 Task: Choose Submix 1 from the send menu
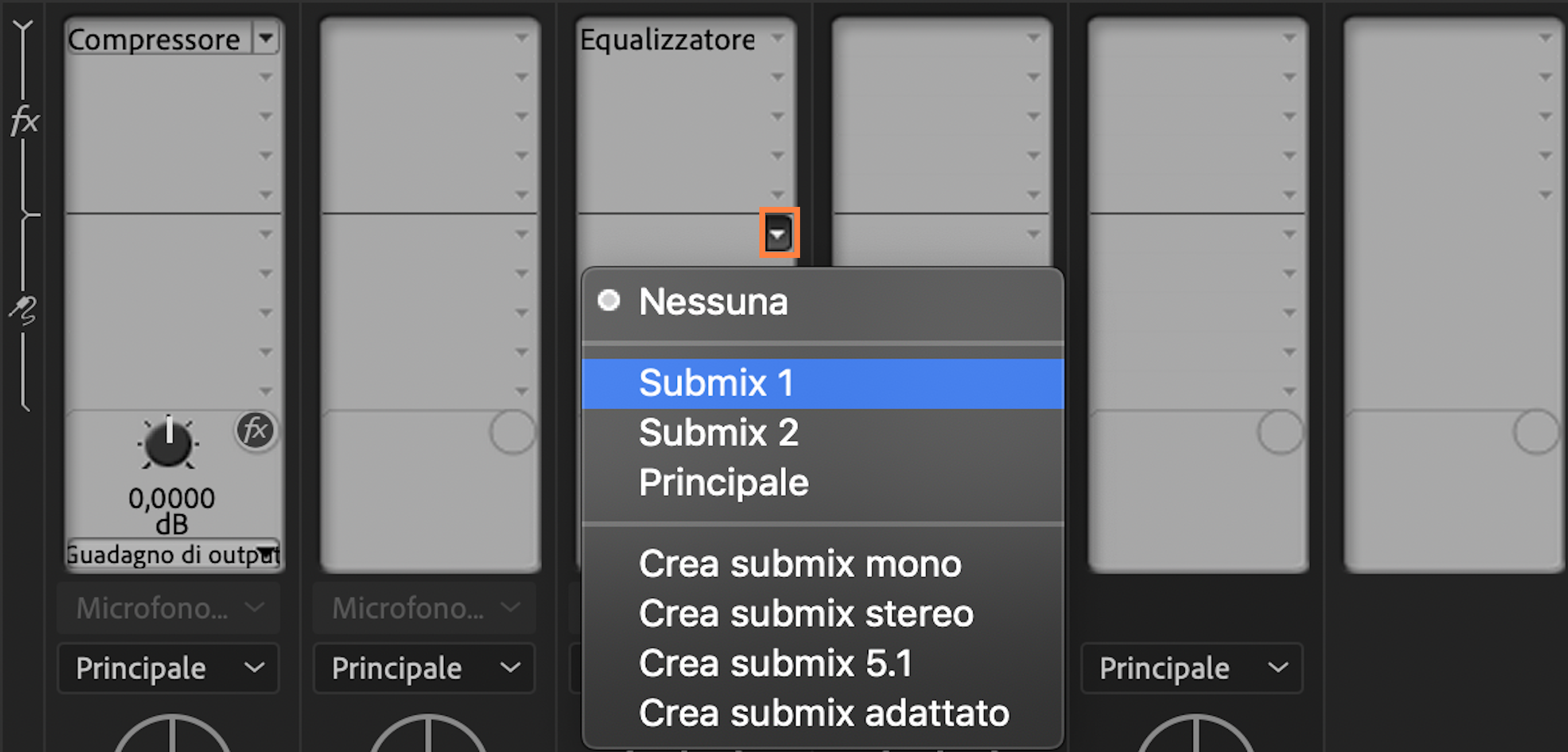(716, 383)
